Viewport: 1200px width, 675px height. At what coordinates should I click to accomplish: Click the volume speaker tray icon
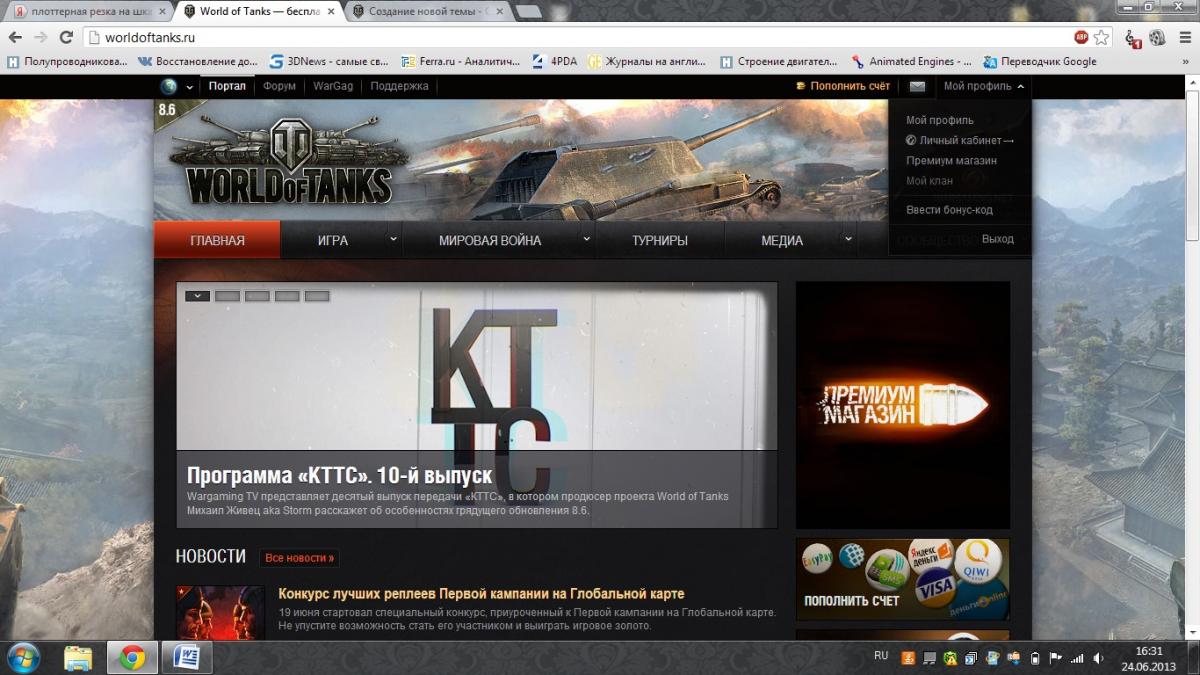point(1099,658)
